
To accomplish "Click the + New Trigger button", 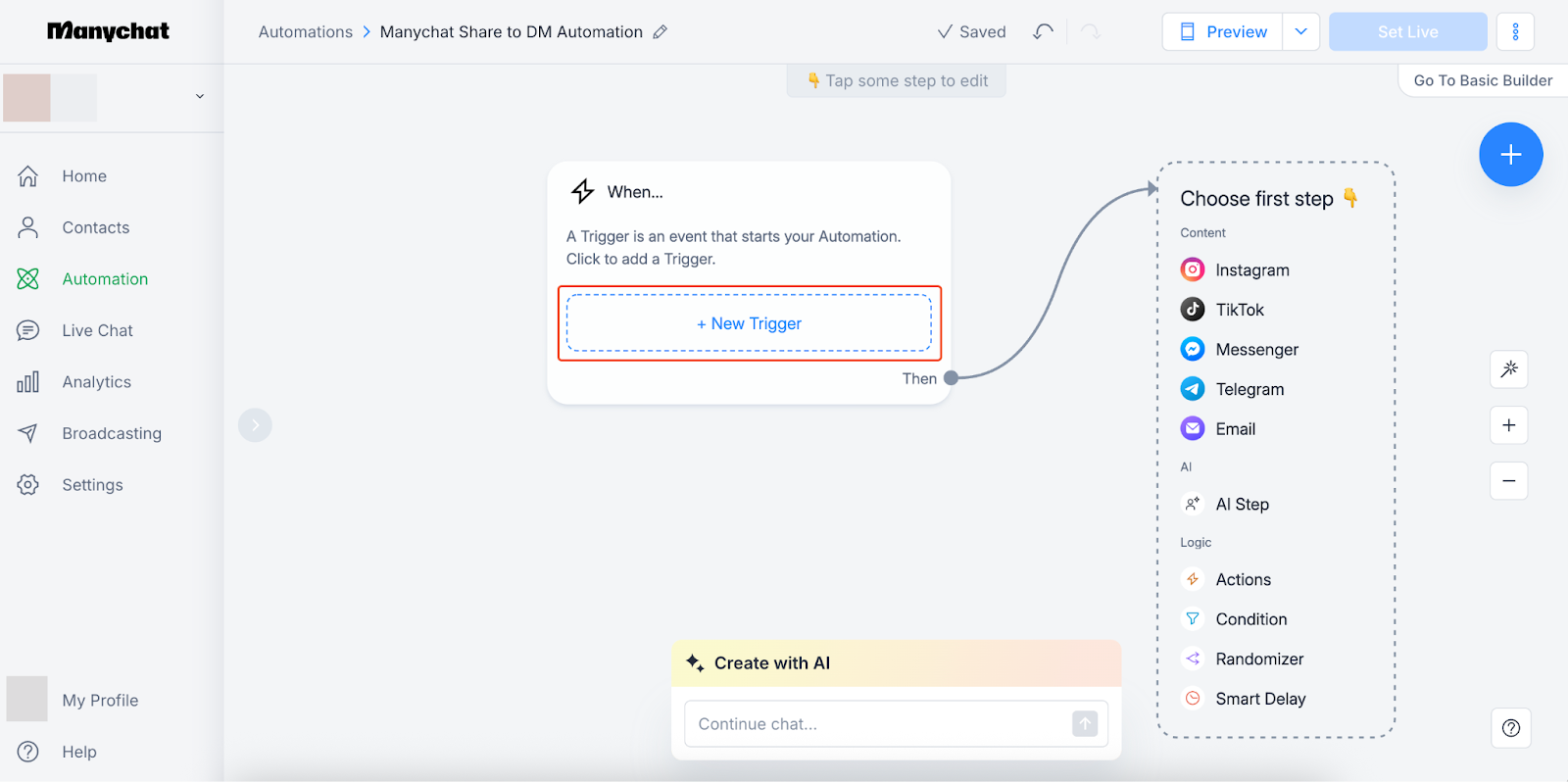I will [749, 323].
